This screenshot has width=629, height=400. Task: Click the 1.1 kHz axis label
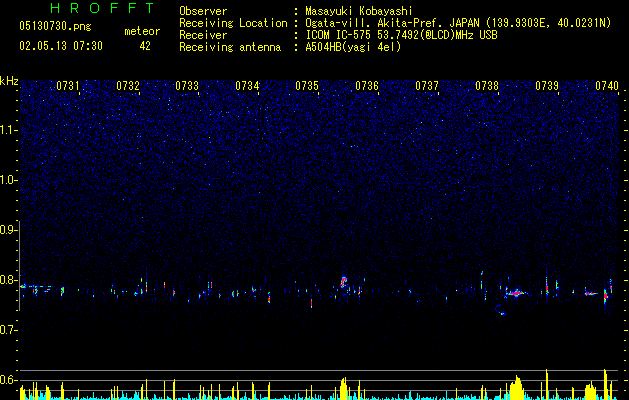9,130
